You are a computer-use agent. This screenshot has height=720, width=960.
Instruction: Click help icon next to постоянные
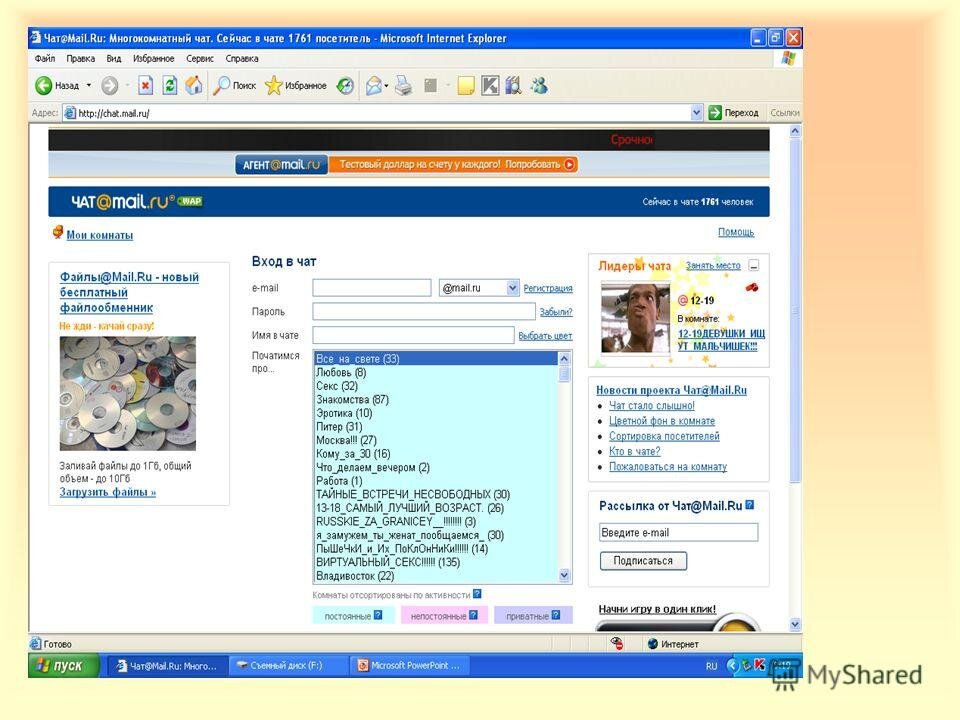coord(378,615)
